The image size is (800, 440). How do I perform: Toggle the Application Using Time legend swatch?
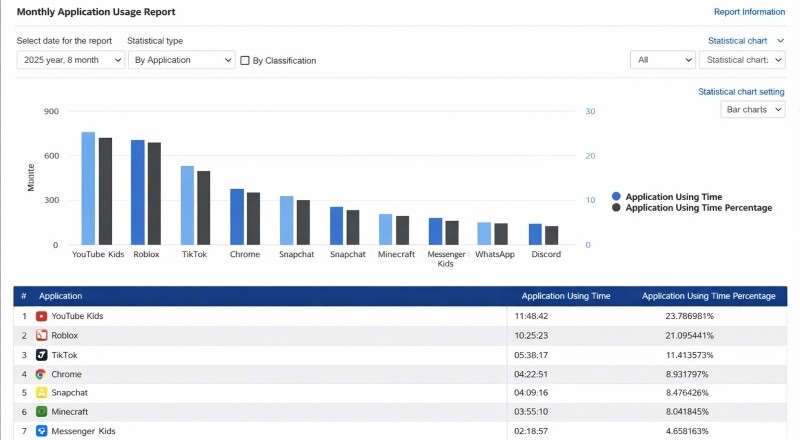point(617,197)
